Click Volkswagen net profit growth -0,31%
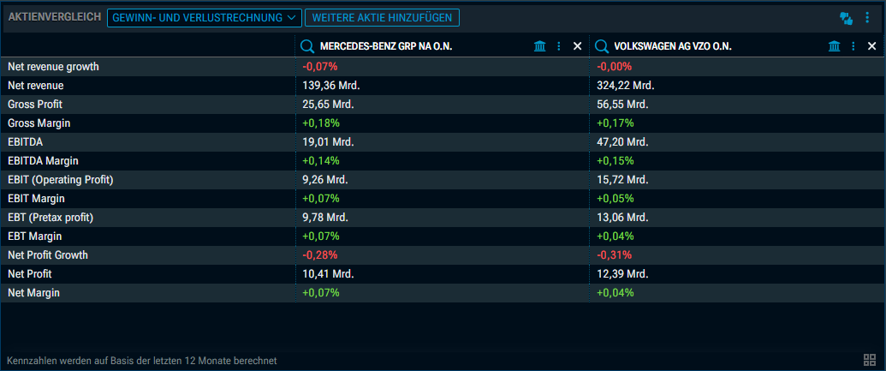 (614, 255)
